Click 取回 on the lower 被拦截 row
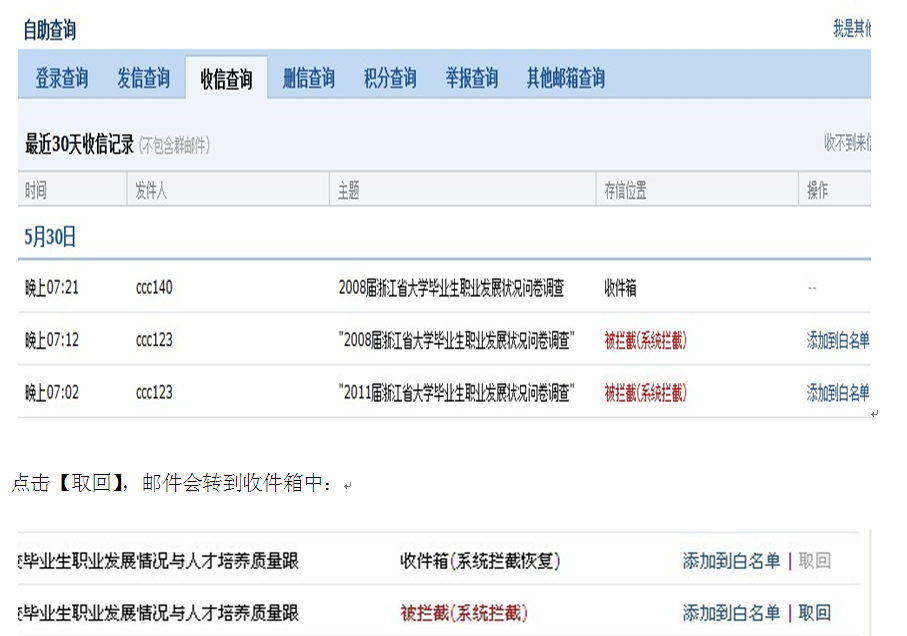This screenshot has height=636, width=907. [x=814, y=612]
